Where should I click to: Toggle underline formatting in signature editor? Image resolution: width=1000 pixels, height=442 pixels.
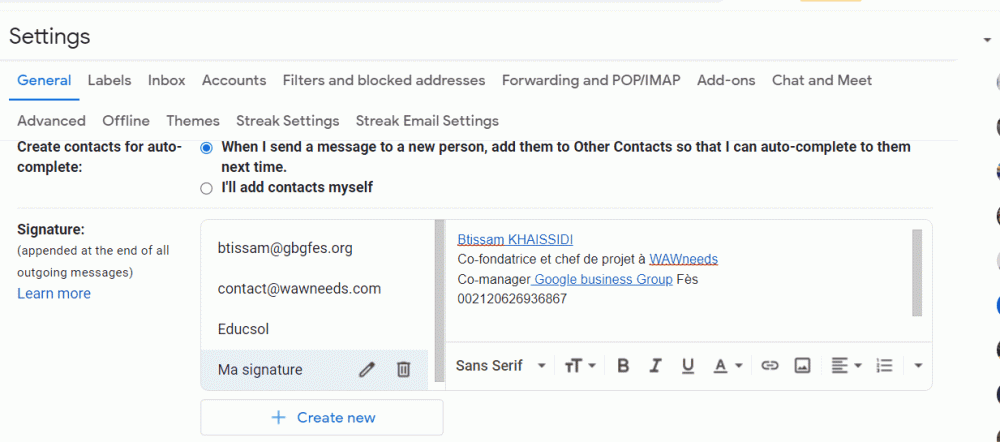point(688,366)
